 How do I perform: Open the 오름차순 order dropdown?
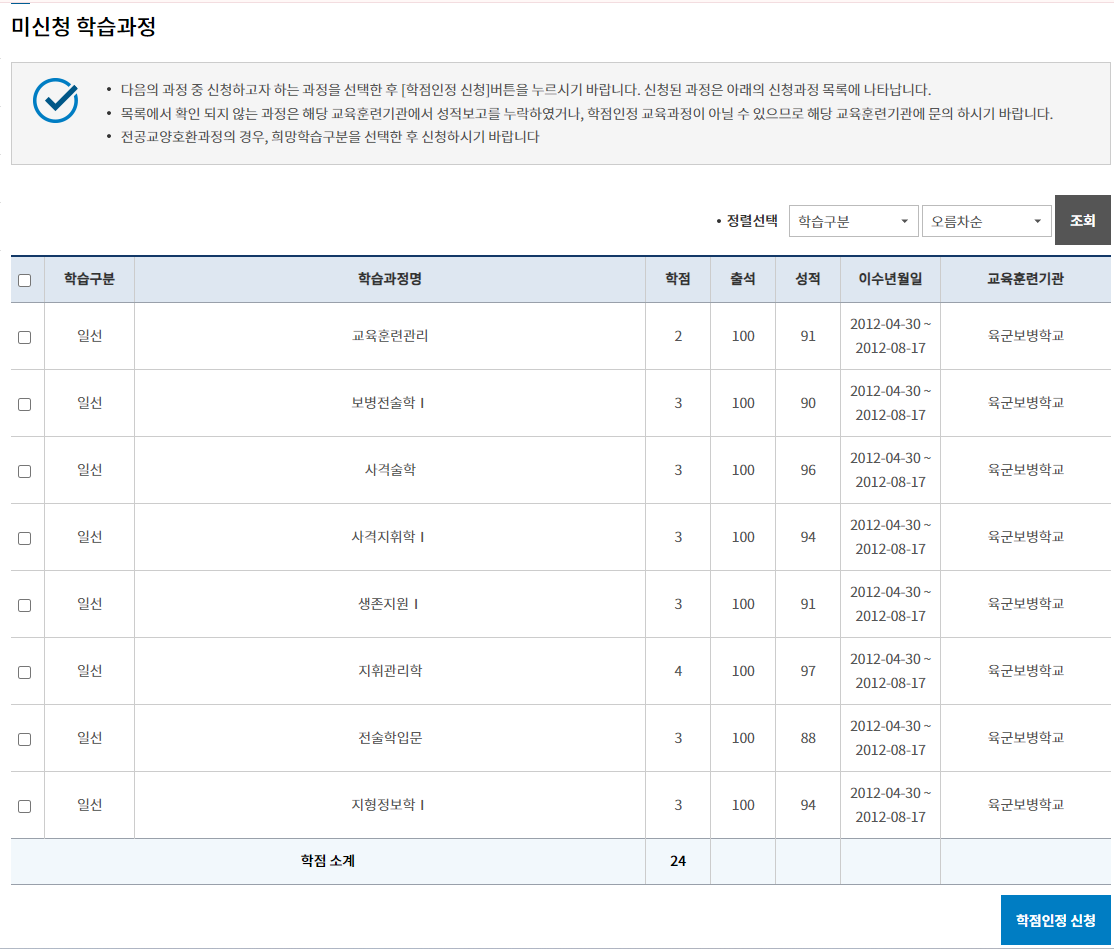[x=986, y=221]
